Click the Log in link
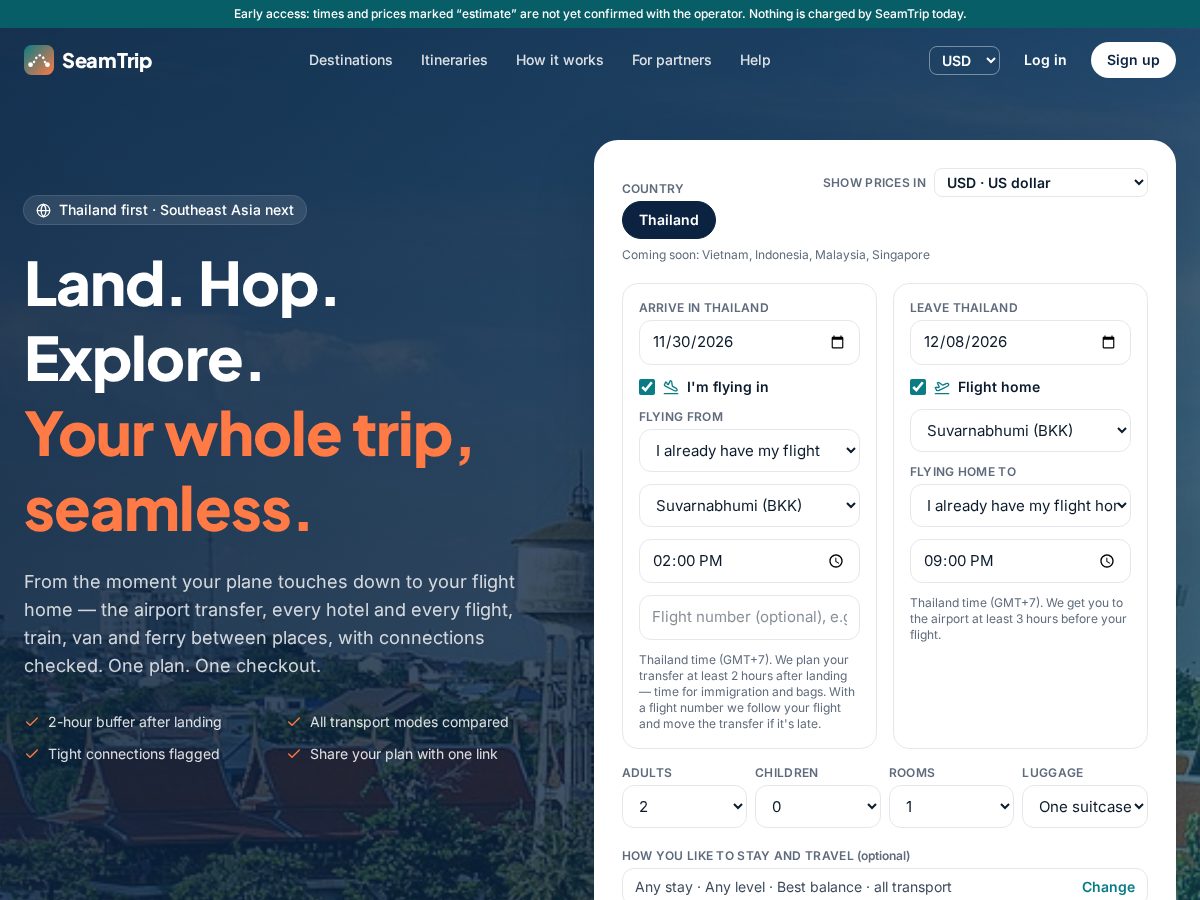 pyautogui.click(x=1045, y=60)
